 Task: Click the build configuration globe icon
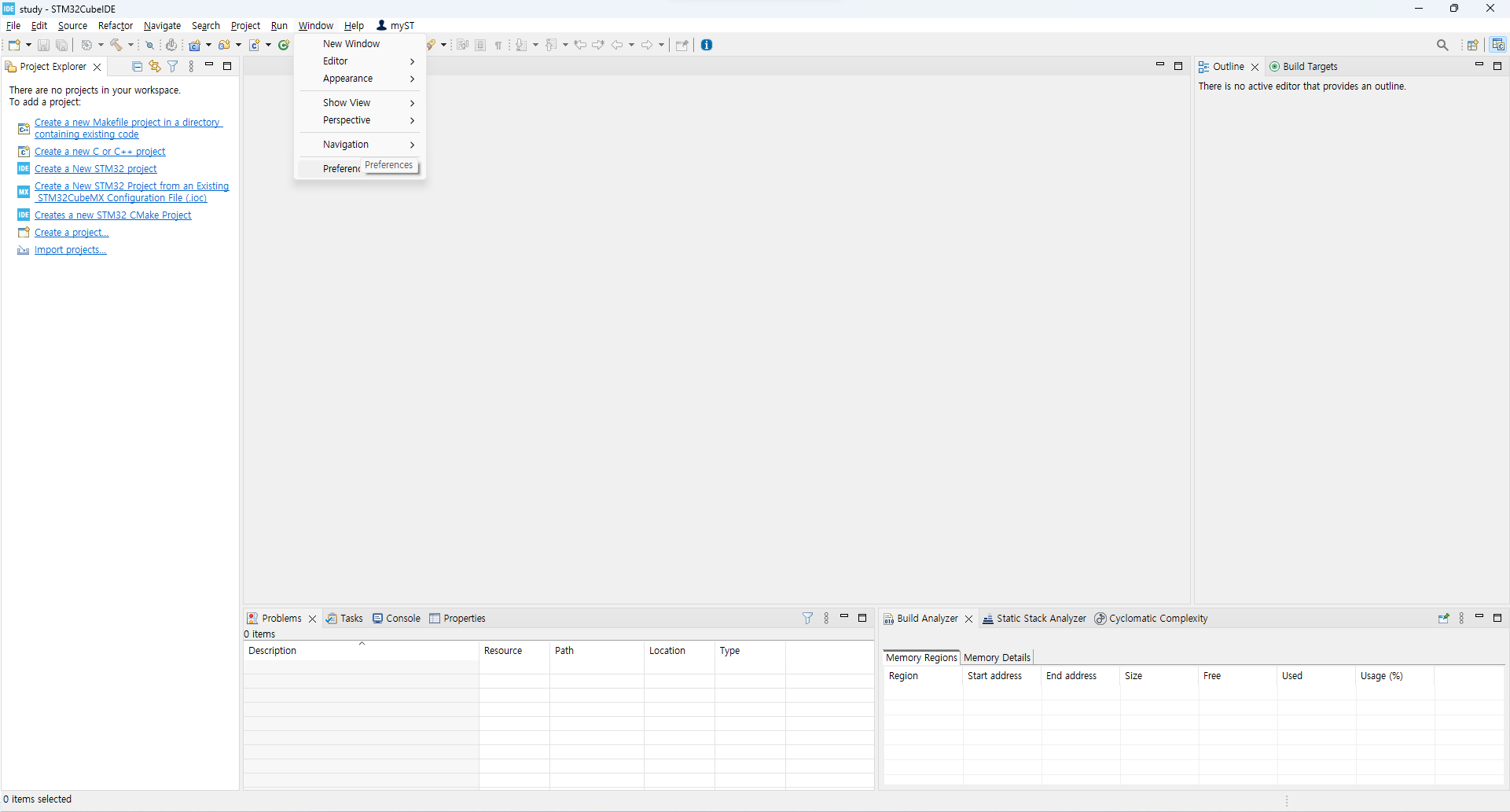pyautogui.click(x=87, y=45)
